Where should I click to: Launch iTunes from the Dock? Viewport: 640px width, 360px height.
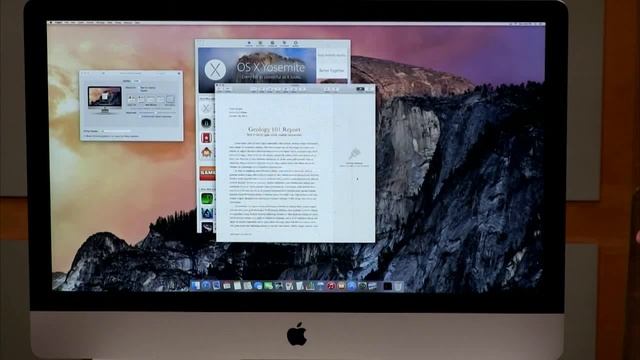pyautogui.click(x=331, y=286)
